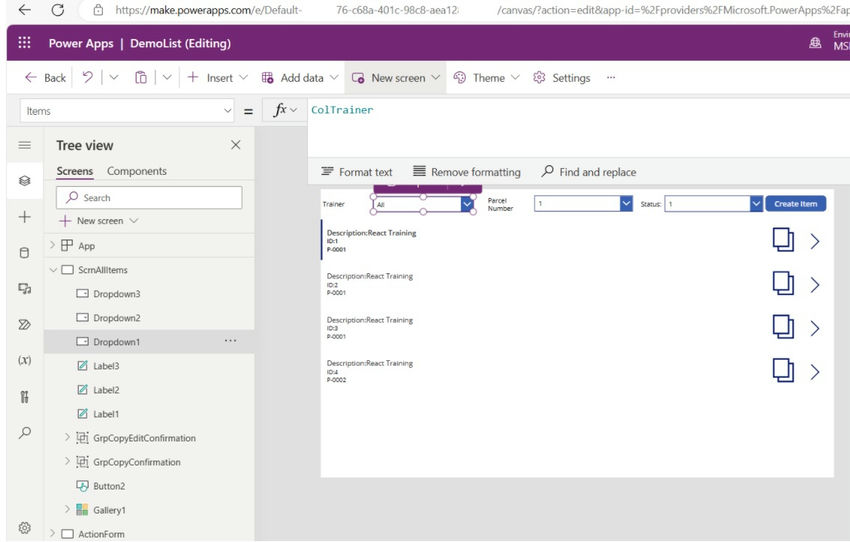This screenshot has width=850, height=542.
Task: Open the Data sidebar icon
Action: tap(24, 253)
